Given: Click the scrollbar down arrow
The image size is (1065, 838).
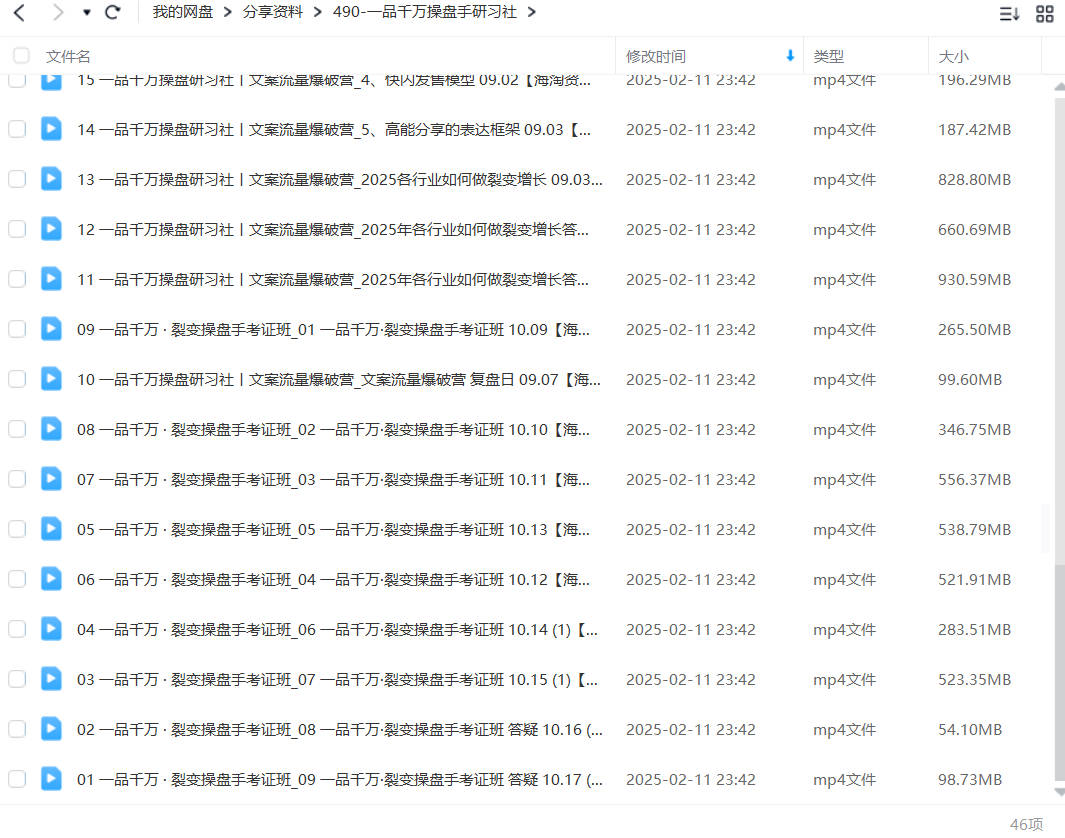Looking at the screenshot, I should pyautogui.click(x=1060, y=792).
